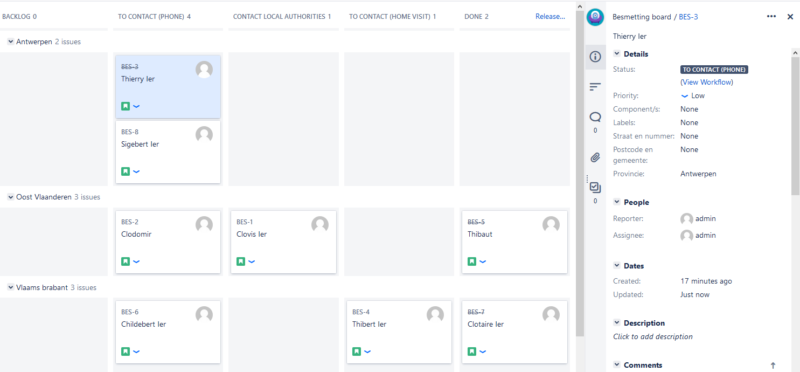Screen dimensions: 800x372
Task: Collapse the Dates section
Action: tap(617, 266)
